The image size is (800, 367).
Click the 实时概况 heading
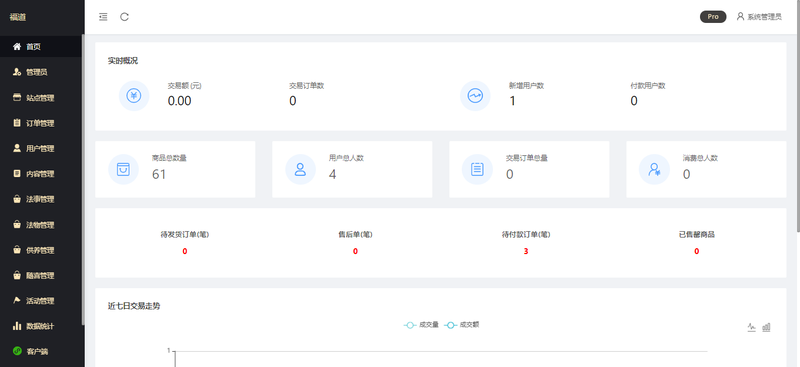click(123, 61)
